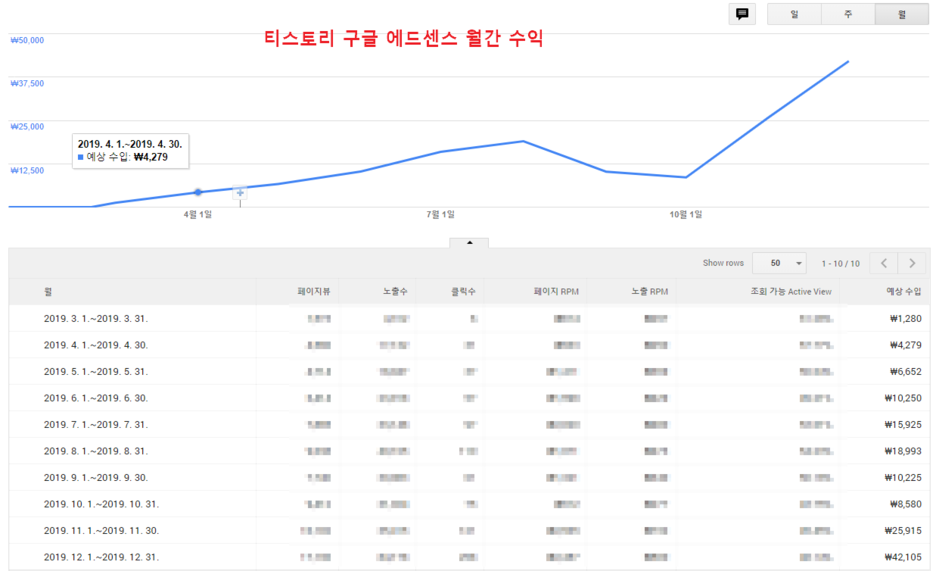Click the ₩25,000 y-axis label

(27, 126)
